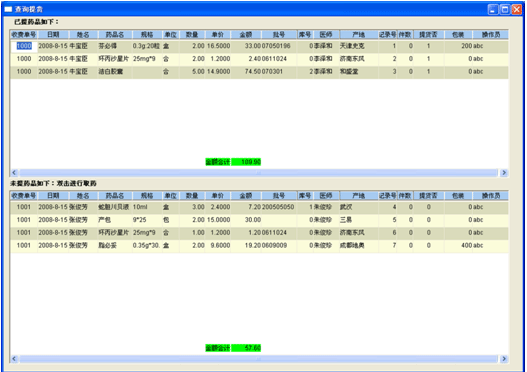Click batch number 070301 cell
Screen dimensions: 527x372
279,72
